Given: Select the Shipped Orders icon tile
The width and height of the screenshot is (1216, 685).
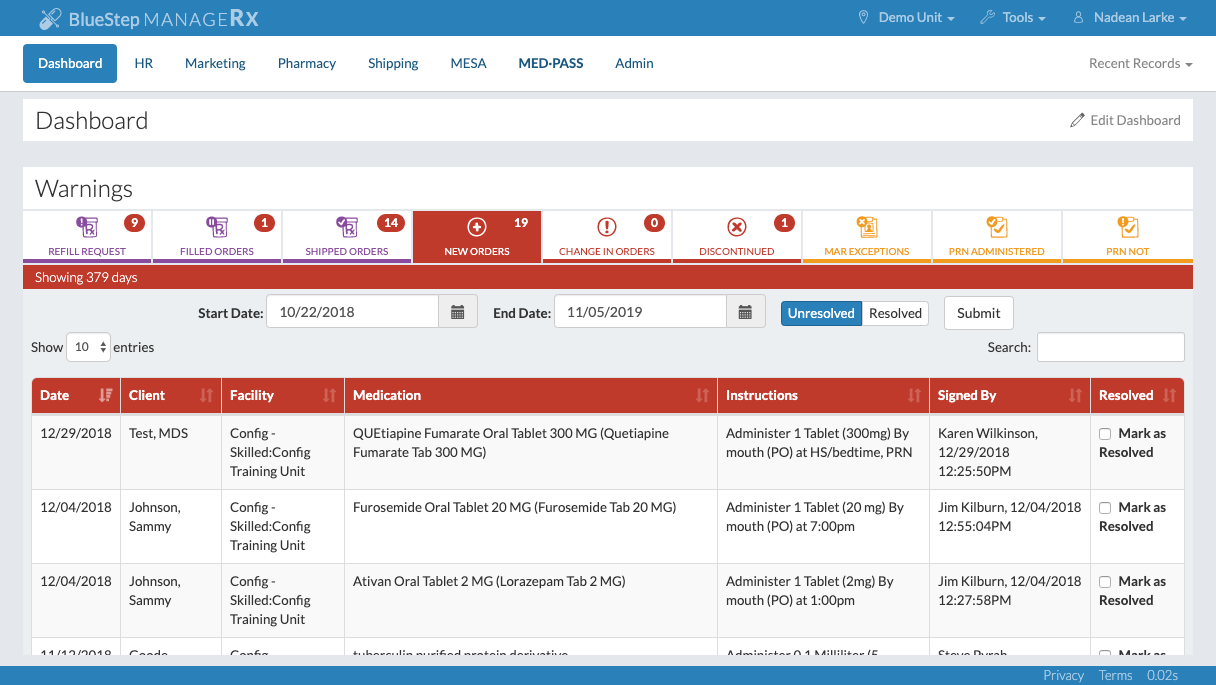Looking at the screenshot, I should (x=347, y=227).
